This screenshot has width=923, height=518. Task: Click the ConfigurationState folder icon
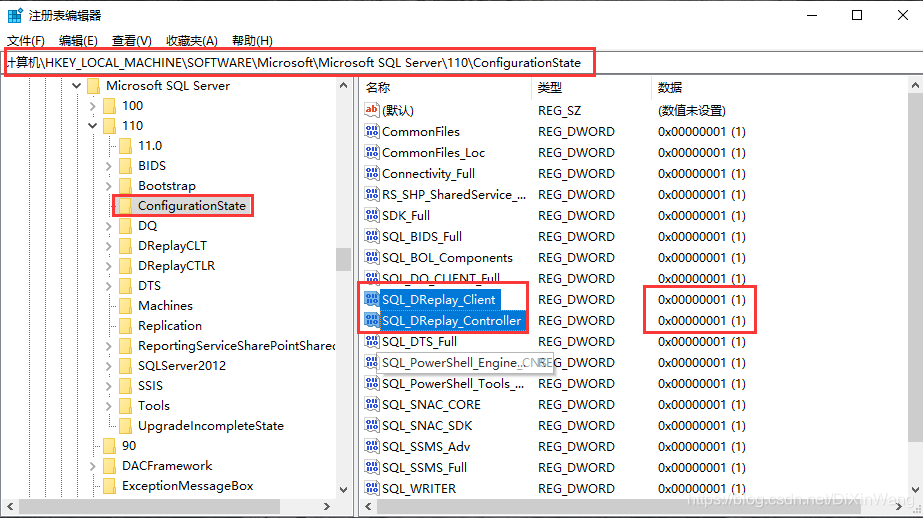coord(125,205)
